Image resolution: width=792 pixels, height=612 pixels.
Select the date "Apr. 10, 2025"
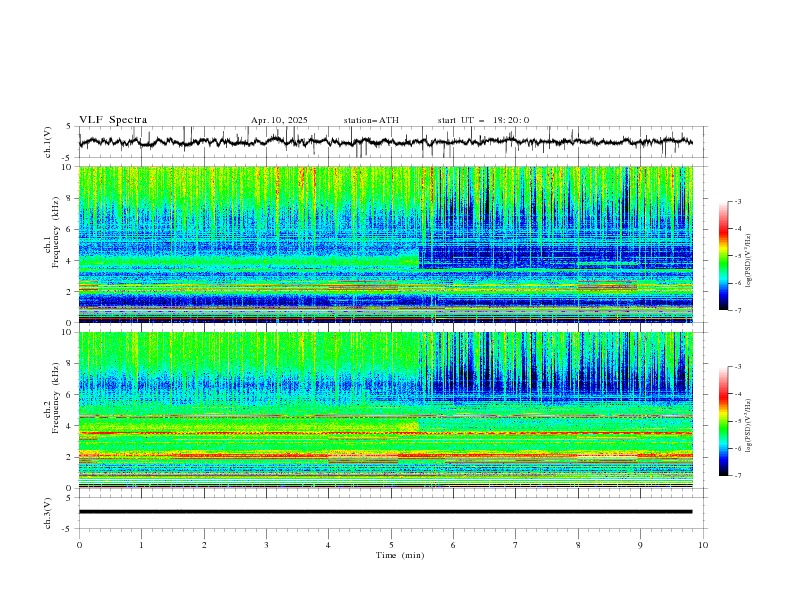(x=279, y=120)
